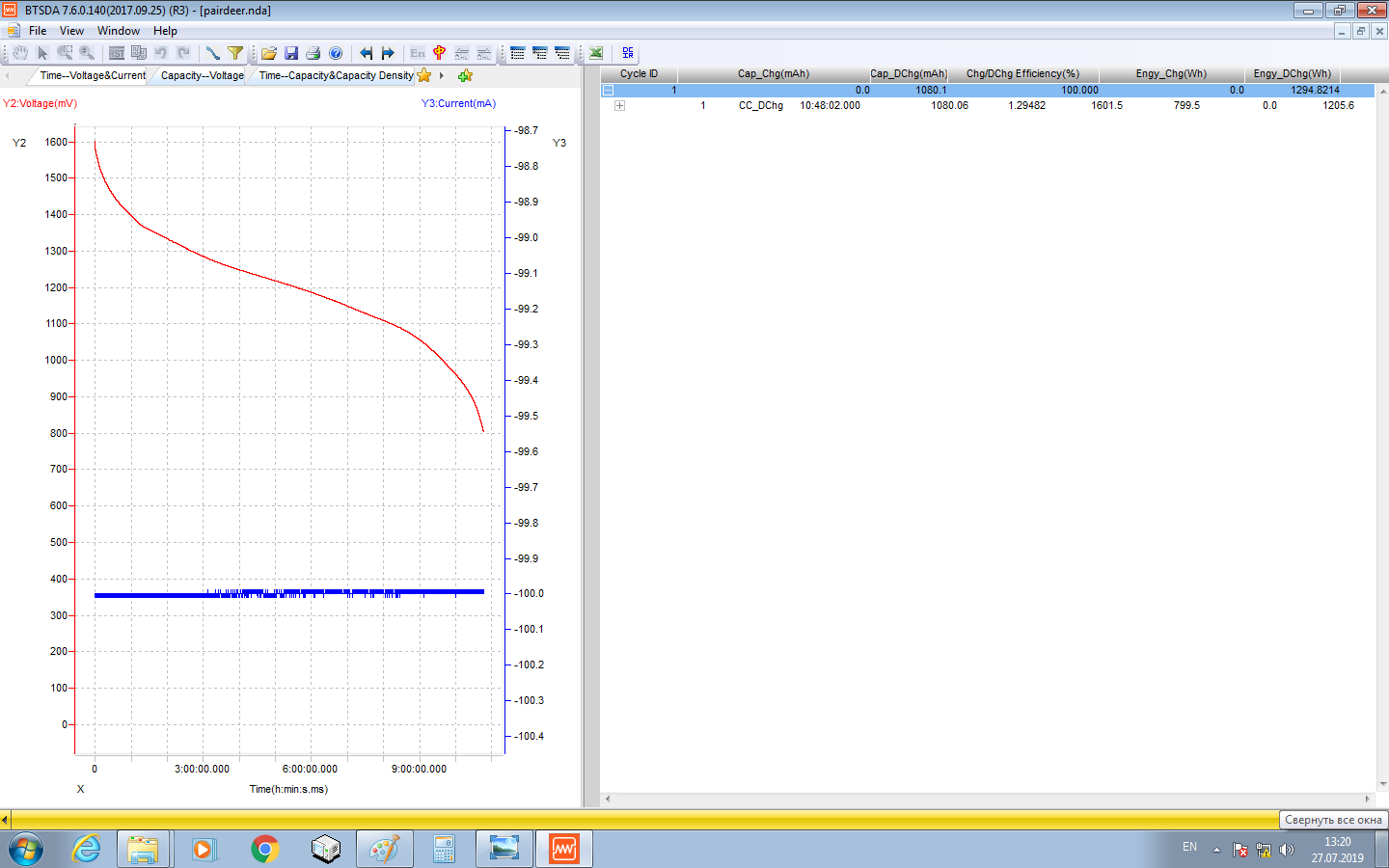The height and width of the screenshot is (868, 1389).
Task: Open the Calculator taskbar icon
Action: tap(444, 849)
